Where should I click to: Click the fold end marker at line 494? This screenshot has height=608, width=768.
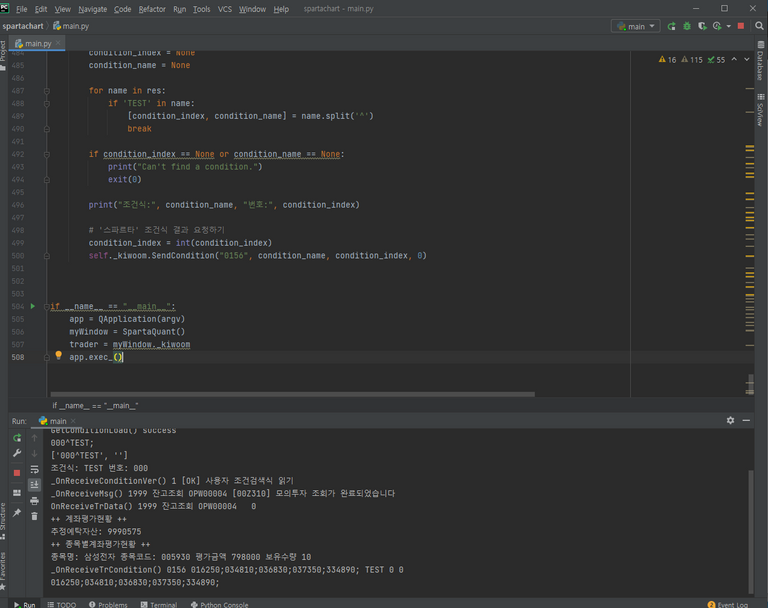click(47, 180)
